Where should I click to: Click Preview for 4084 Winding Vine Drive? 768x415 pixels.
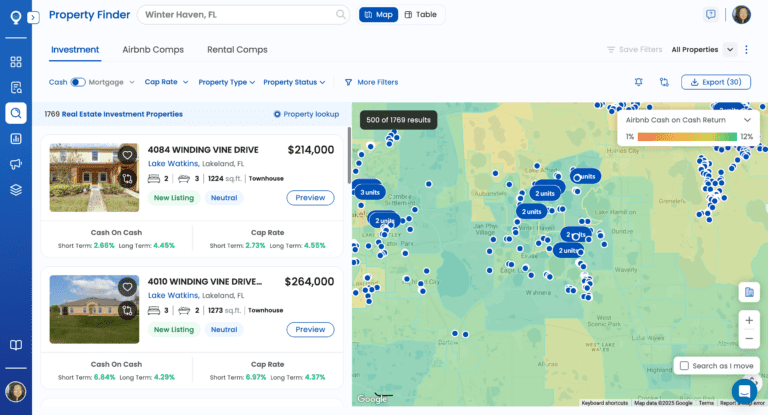[x=310, y=198]
